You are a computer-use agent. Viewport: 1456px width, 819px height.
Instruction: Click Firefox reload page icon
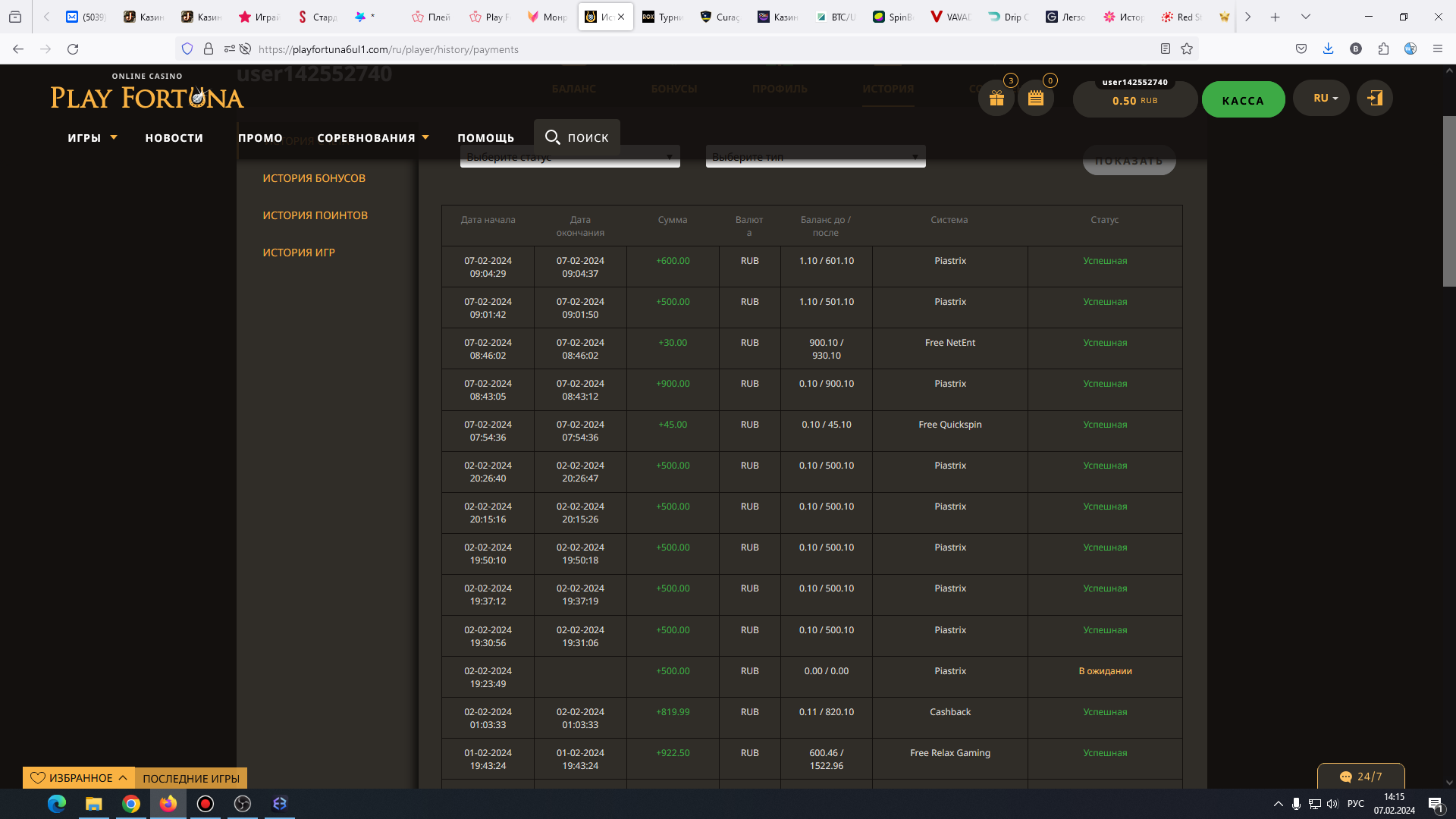73,49
